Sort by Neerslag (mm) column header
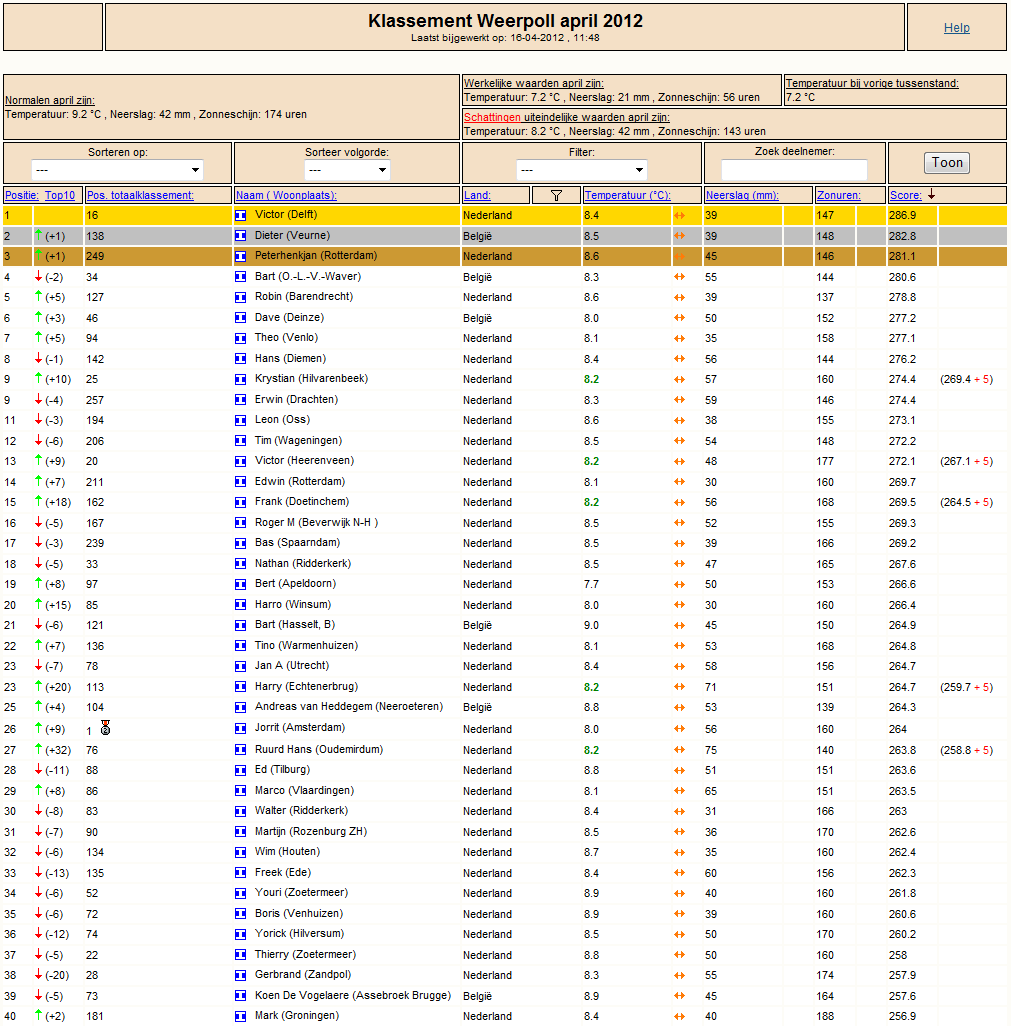1011x1026 pixels. click(x=742, y=195)
